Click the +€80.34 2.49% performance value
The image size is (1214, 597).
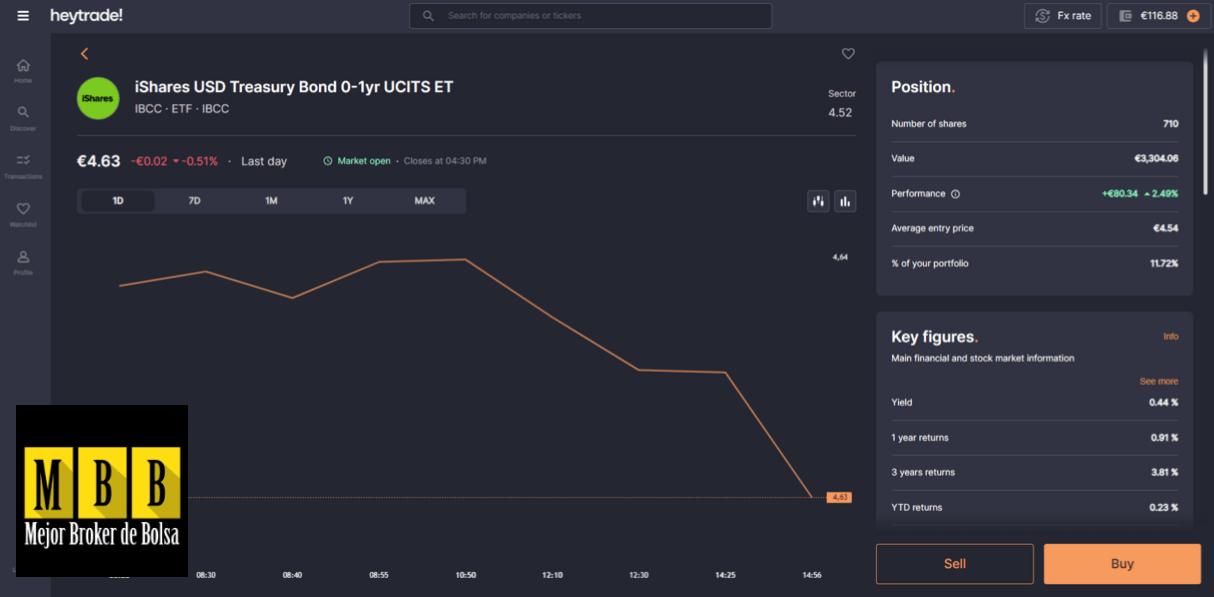pos(1140,194)
